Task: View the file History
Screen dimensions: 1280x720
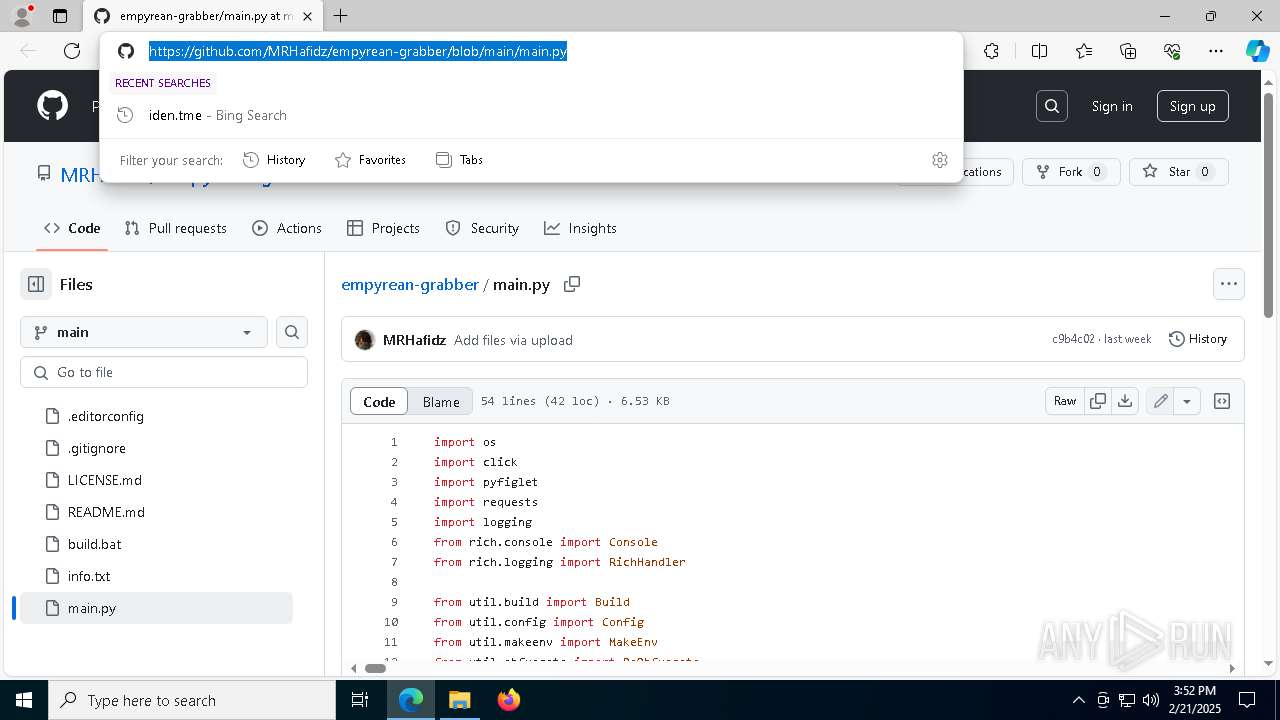Action: [1198, 339]
